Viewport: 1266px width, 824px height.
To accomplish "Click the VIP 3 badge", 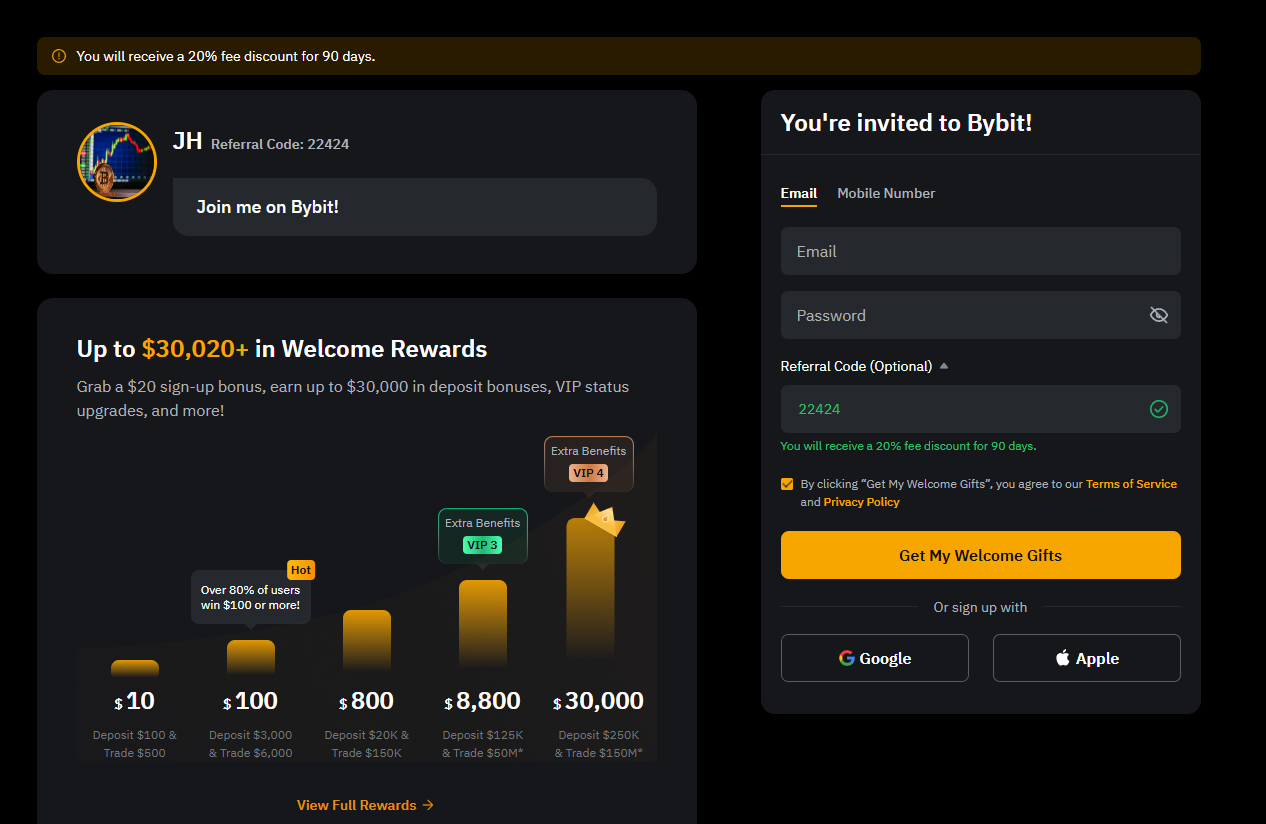I will point(482,545).
